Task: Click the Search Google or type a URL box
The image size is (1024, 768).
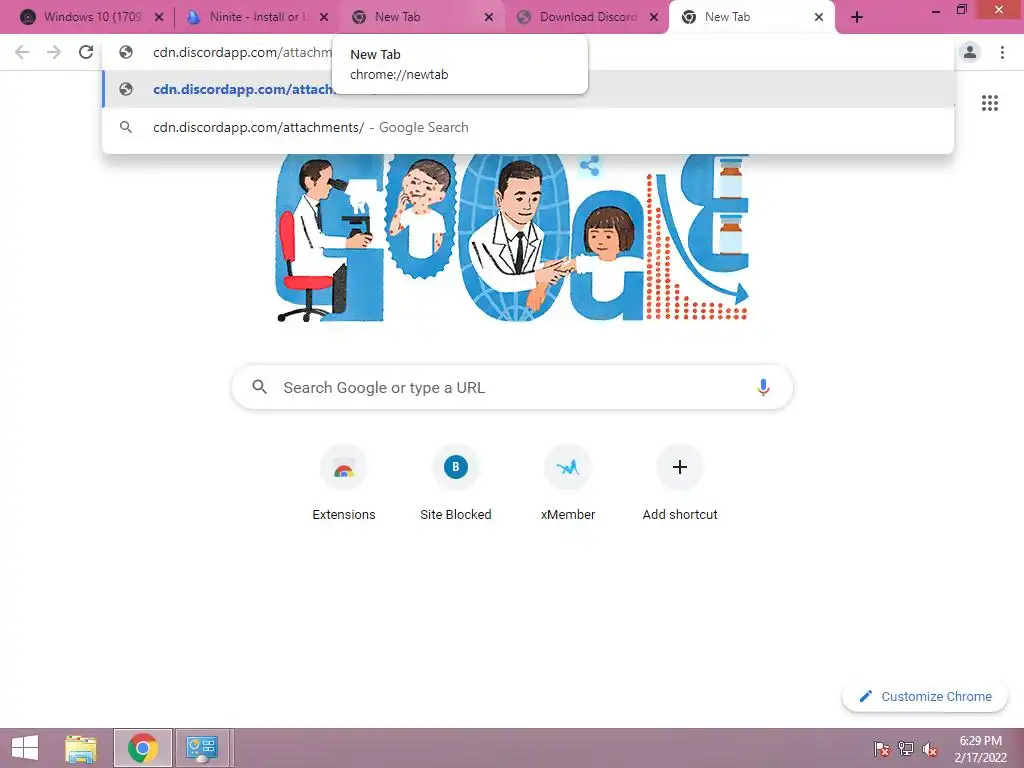Action: 512,387
